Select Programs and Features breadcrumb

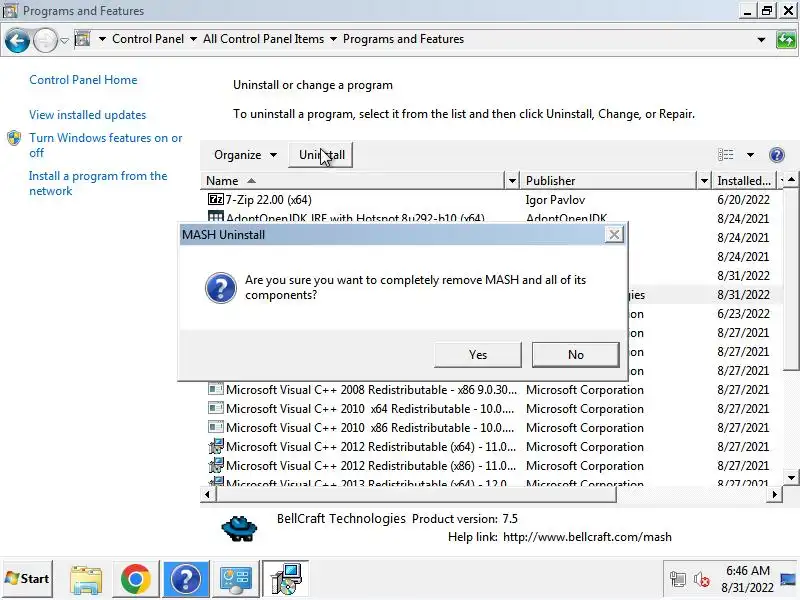(403, 39)
